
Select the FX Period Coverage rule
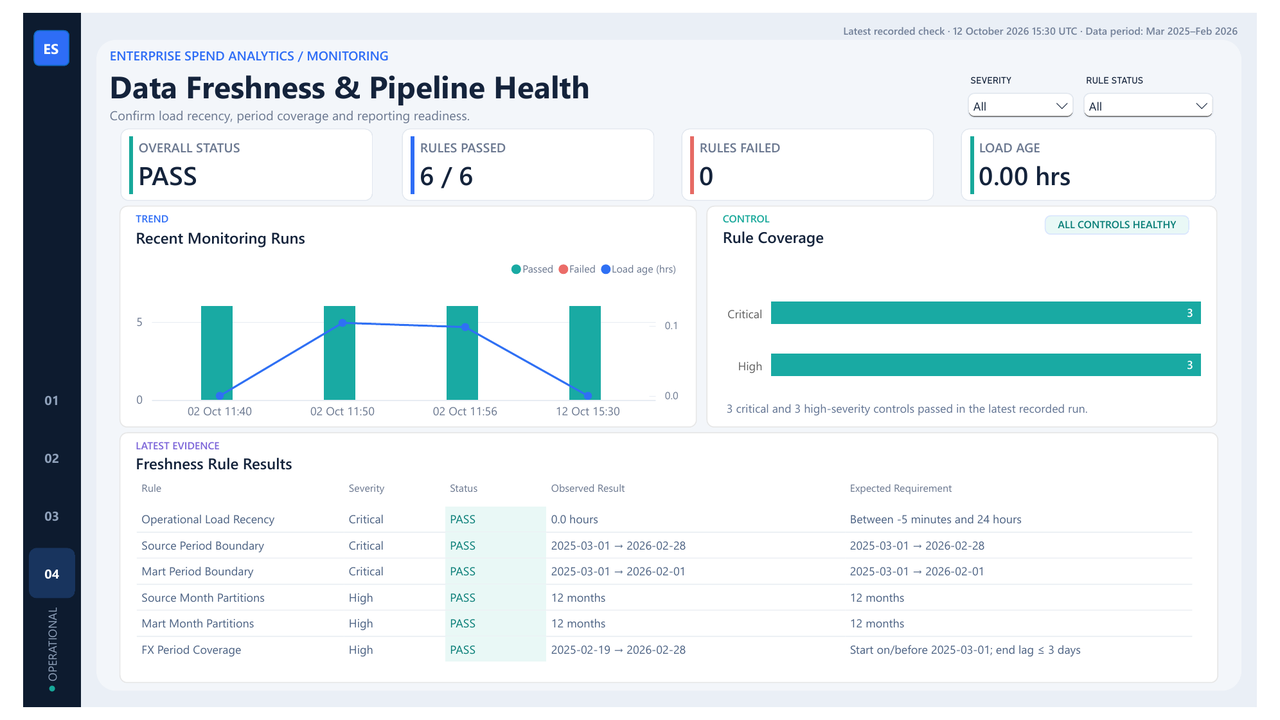pos(191,650)
